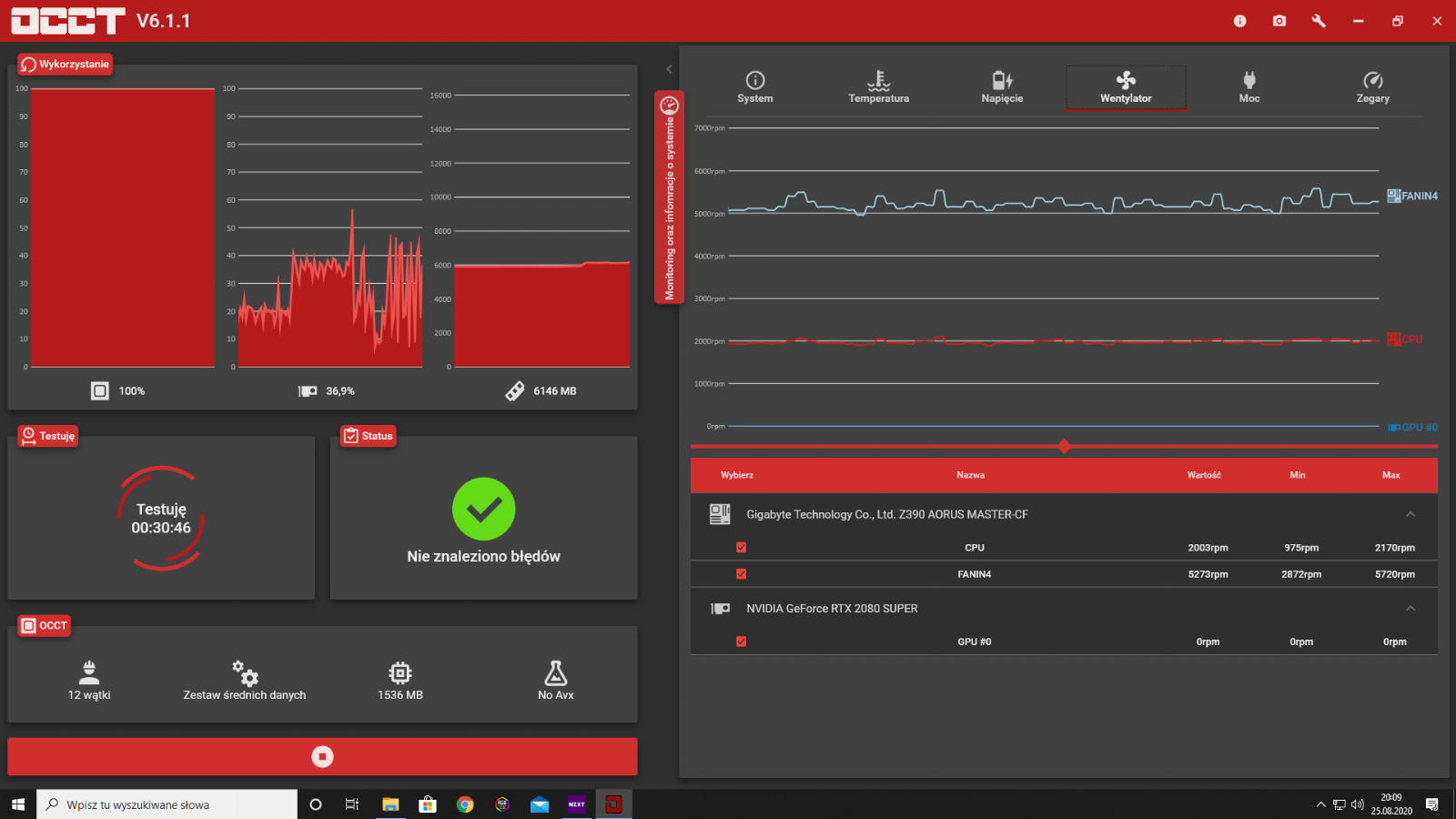Uncheck the FANIN4 checkbox

tap(741, 573)
